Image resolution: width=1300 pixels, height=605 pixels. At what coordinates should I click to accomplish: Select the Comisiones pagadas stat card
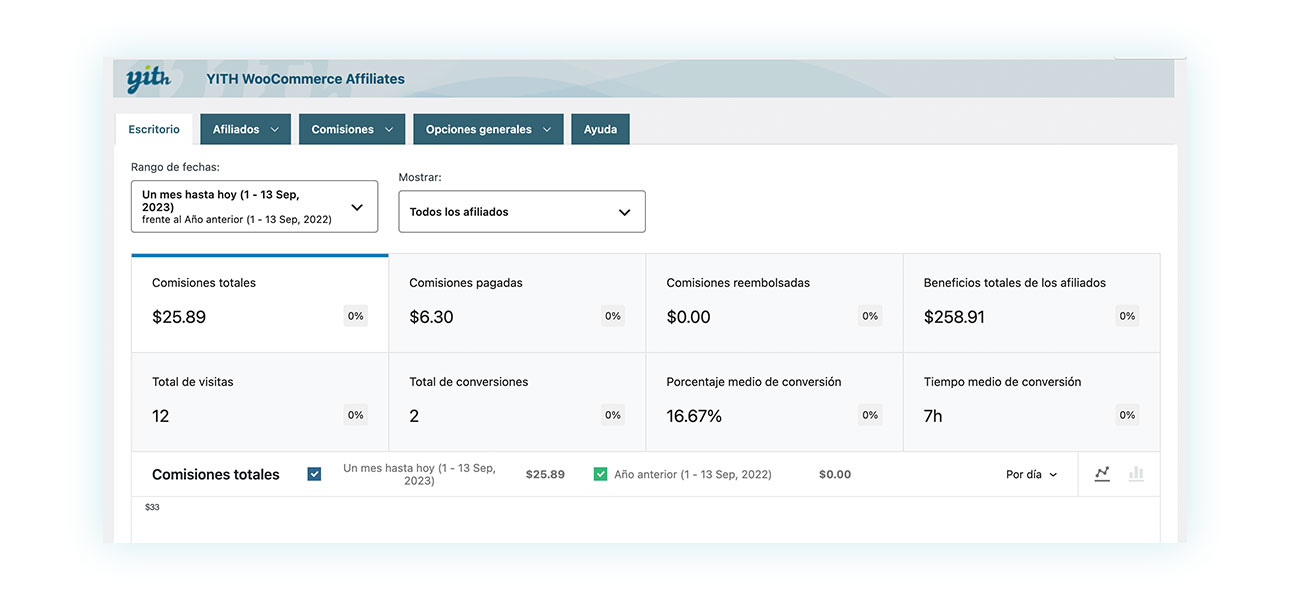517,303
